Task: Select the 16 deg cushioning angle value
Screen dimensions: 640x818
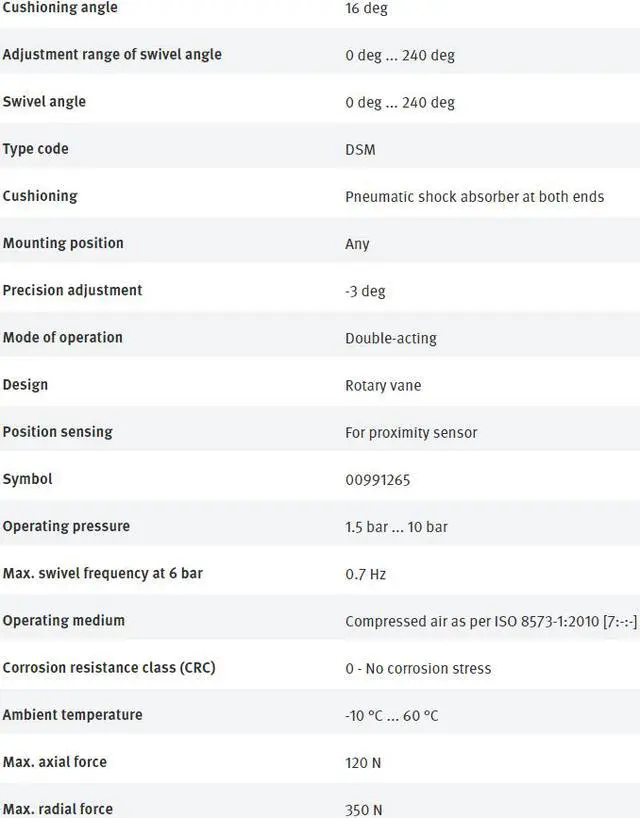Action: tap(366, 9)
